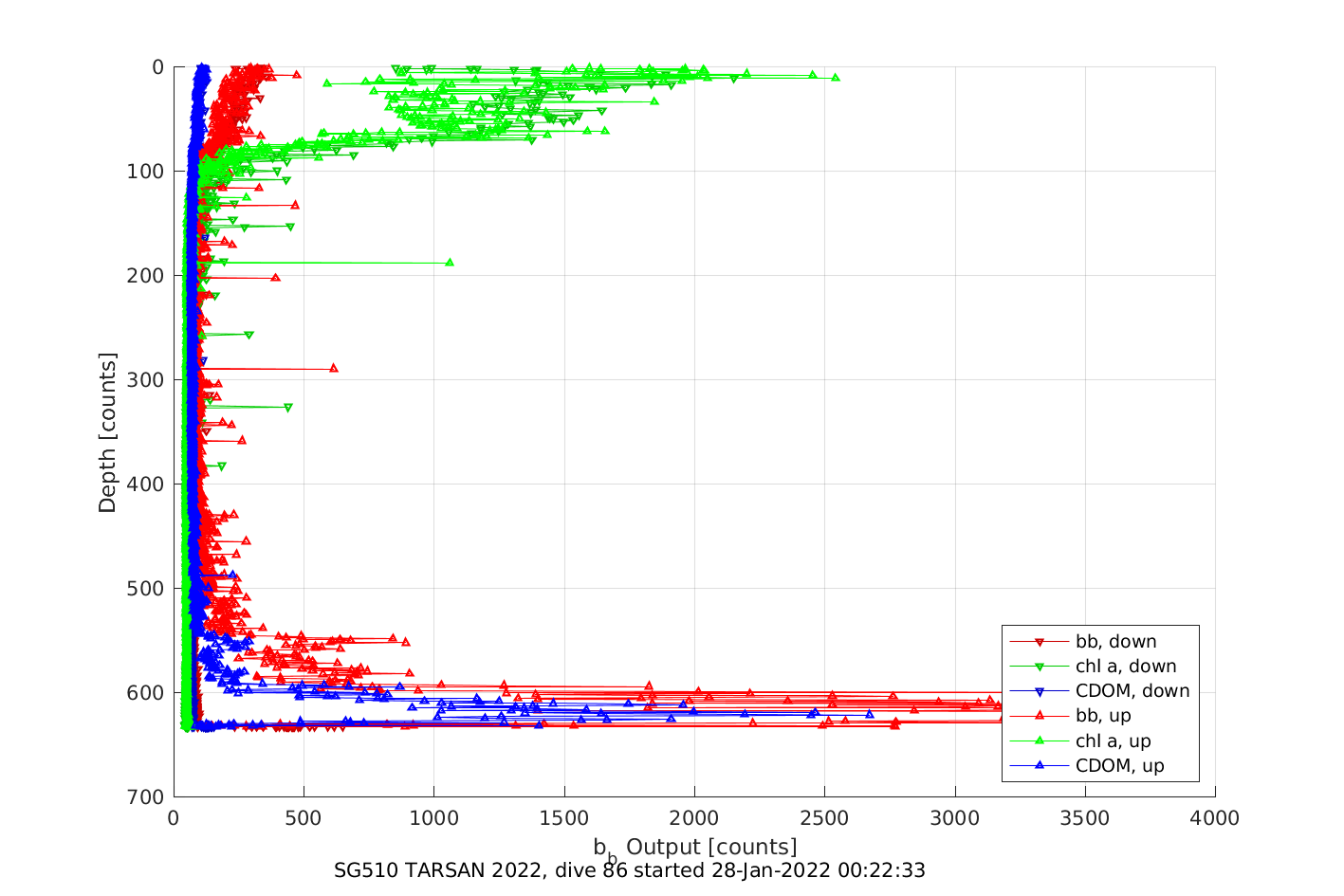
Task: Click the y-axis tick label 600
Action: click(145, 693)
